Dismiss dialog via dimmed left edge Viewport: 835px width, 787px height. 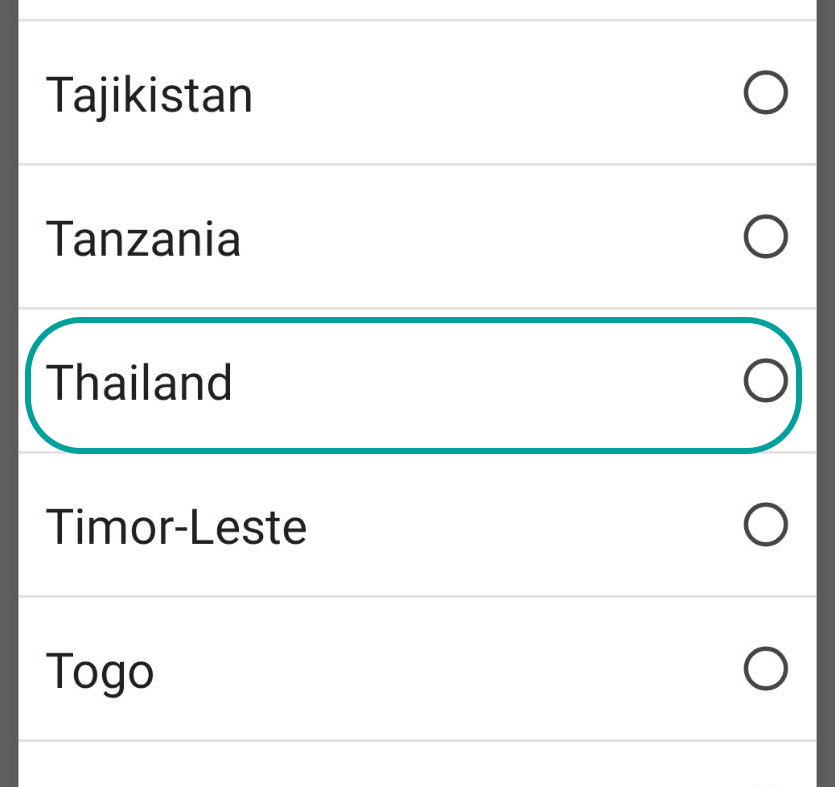coord(9,394)
